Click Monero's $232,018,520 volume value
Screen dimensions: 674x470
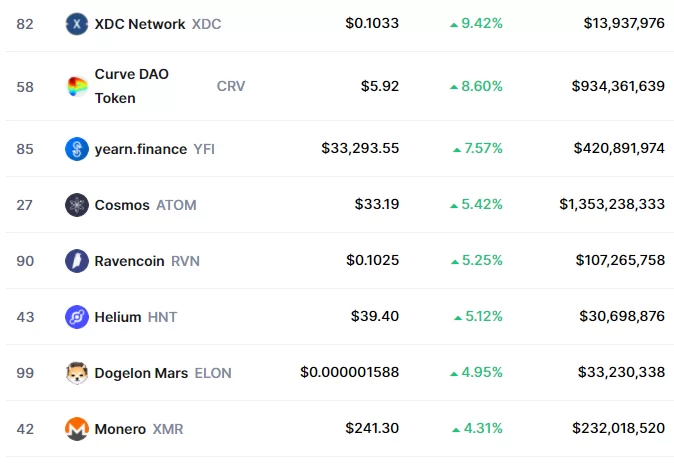tap(618, 429)
